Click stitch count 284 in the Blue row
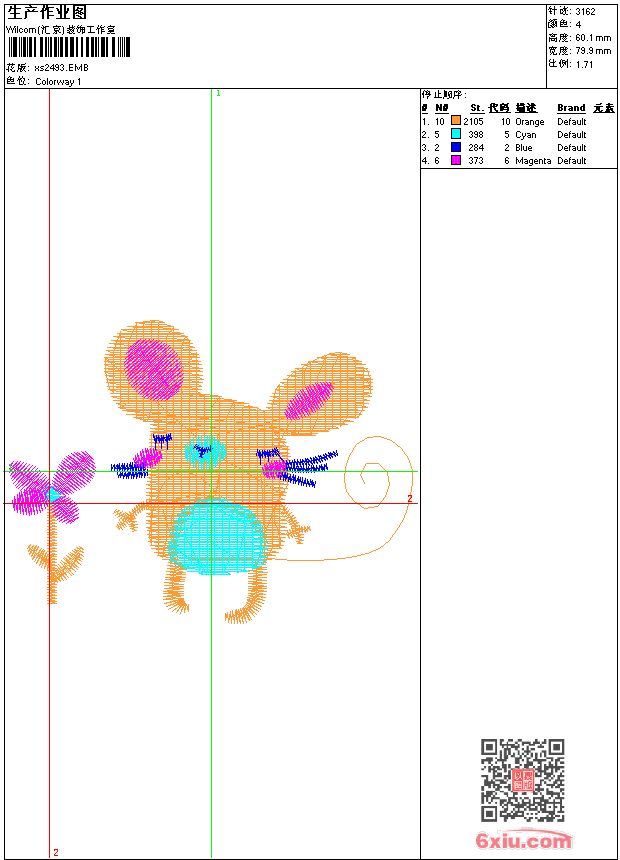 (x=476, y=148)
